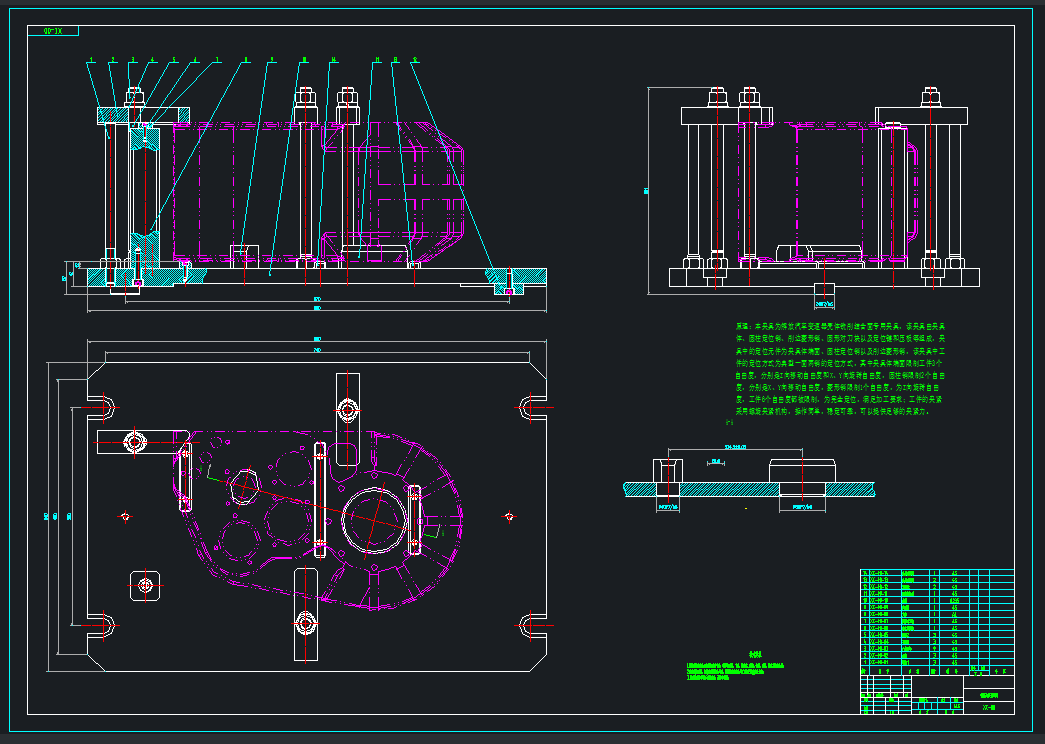Select the left tool-setting block in the detail section
This screenshot has width=1045, height=744.
[x=668, y=477]
